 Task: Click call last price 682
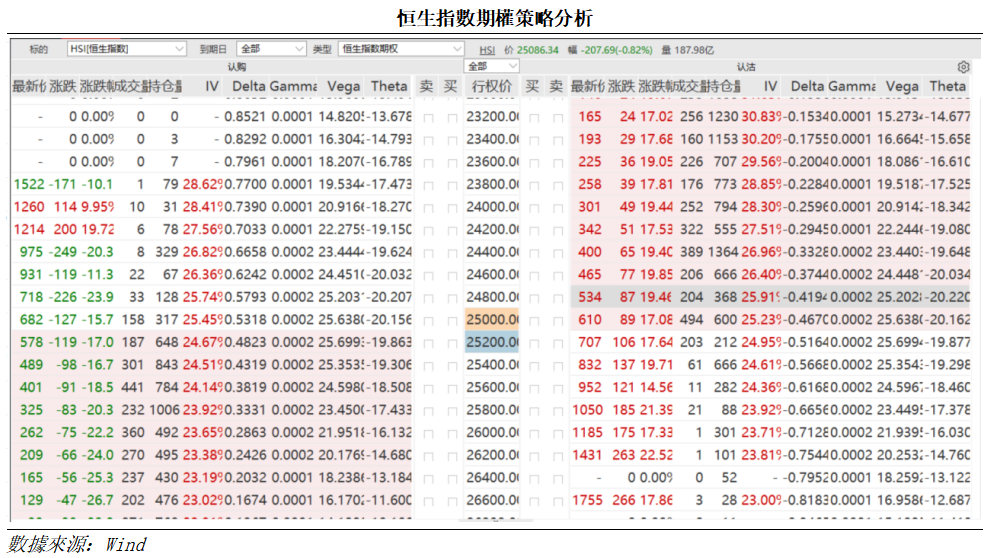click(31, 320)
